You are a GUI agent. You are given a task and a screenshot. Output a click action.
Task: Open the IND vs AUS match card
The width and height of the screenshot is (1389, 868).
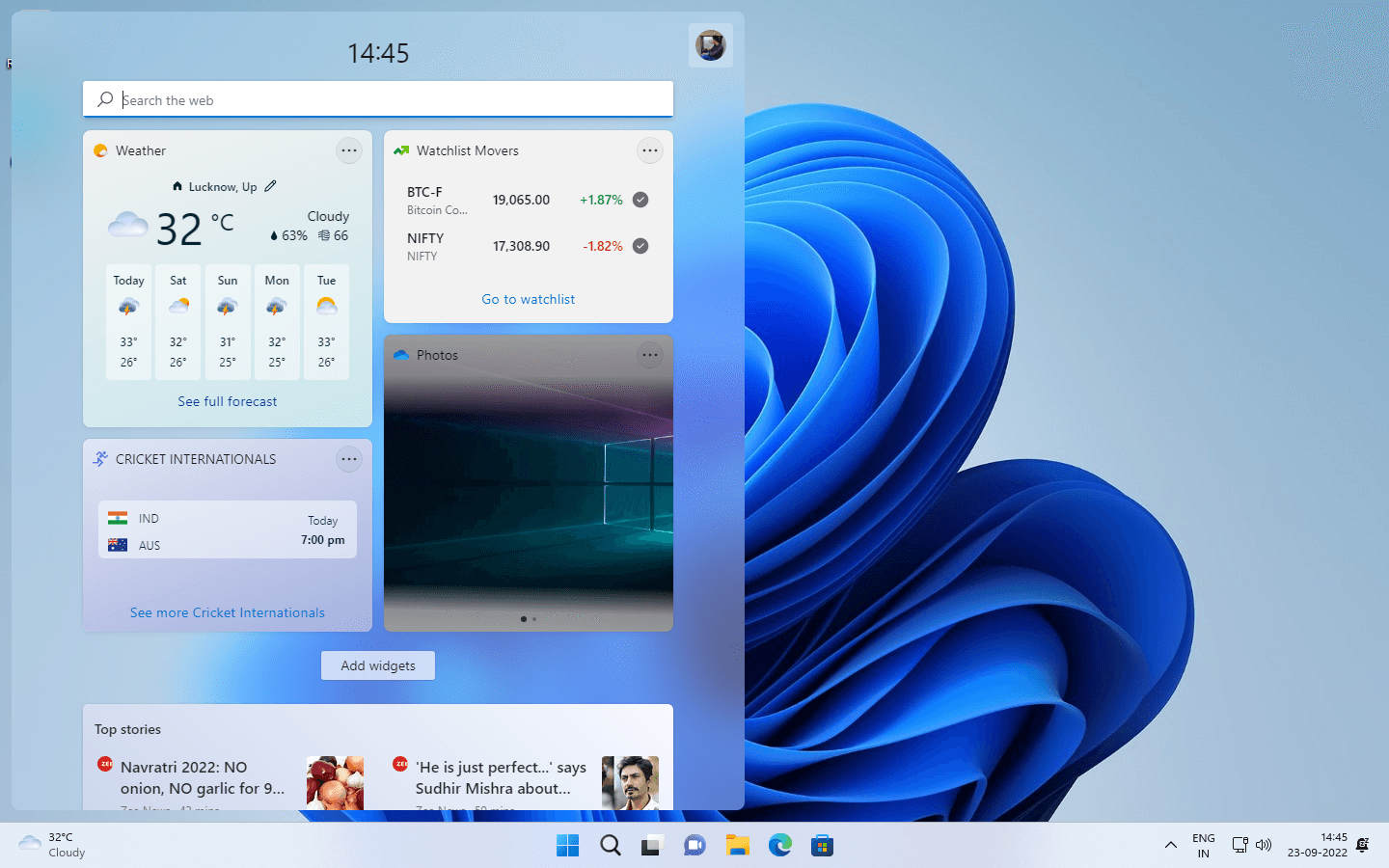click(x=228, y=529)
